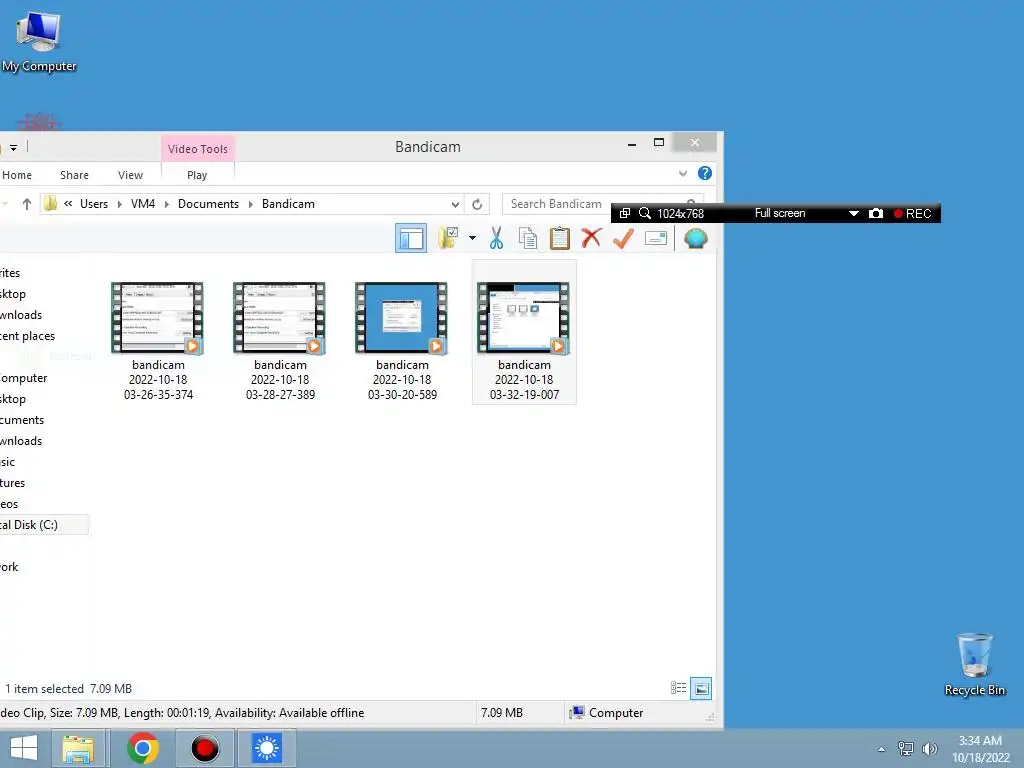This screenshot has height=768, width=1024.
Task: Click the blue shell globe icon
Action: [x=696, y=238]
